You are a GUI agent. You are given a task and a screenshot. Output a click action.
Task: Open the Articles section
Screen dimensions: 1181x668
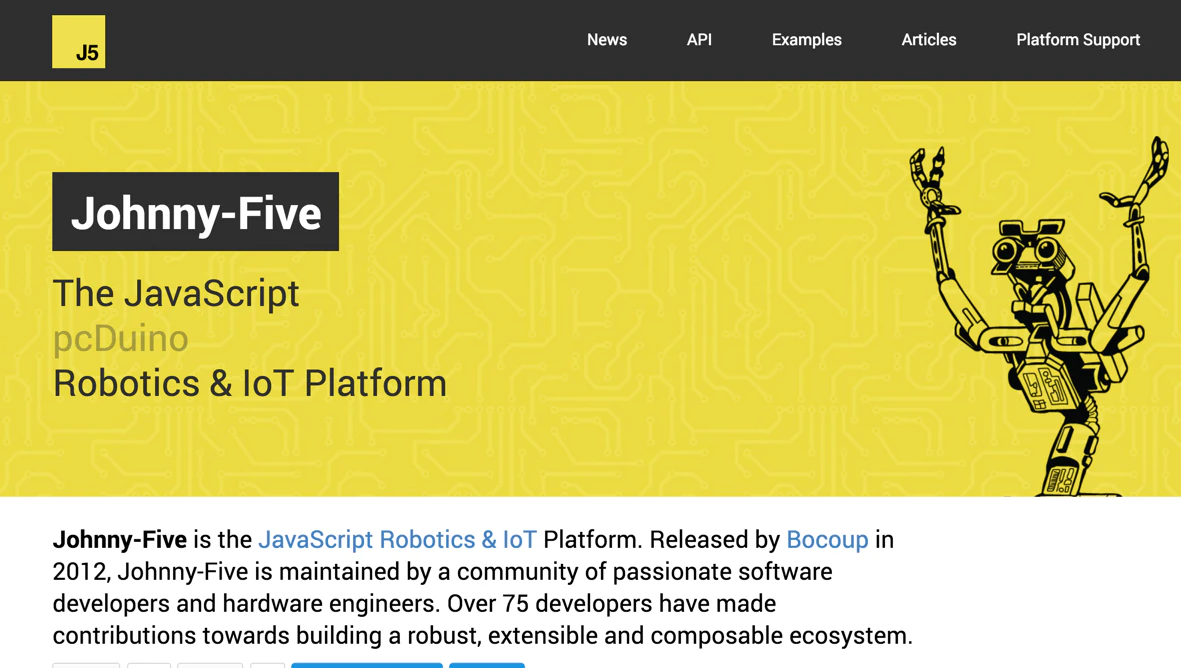pos(929,40)
